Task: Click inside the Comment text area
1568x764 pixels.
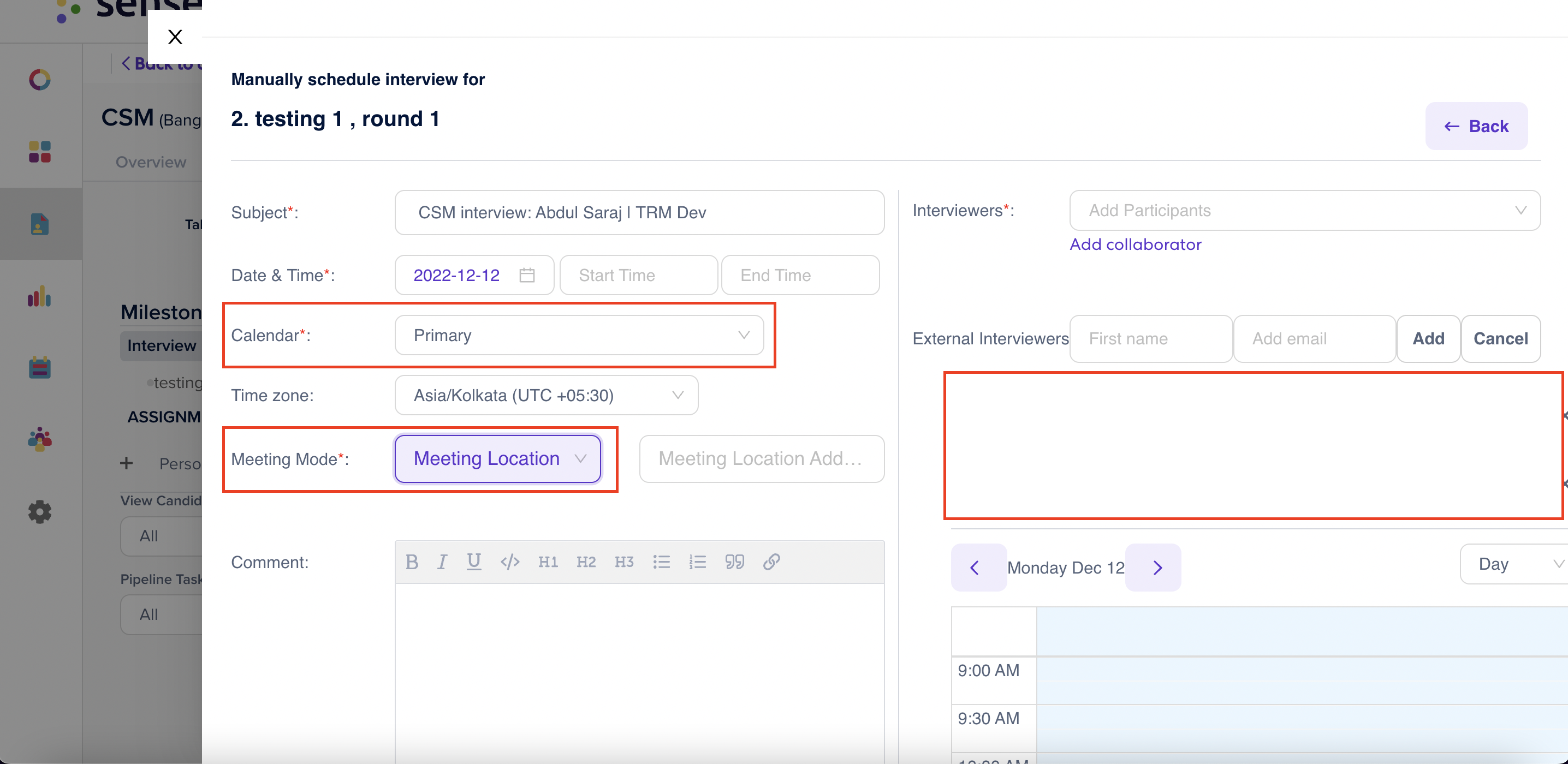Action: [639, 673]
